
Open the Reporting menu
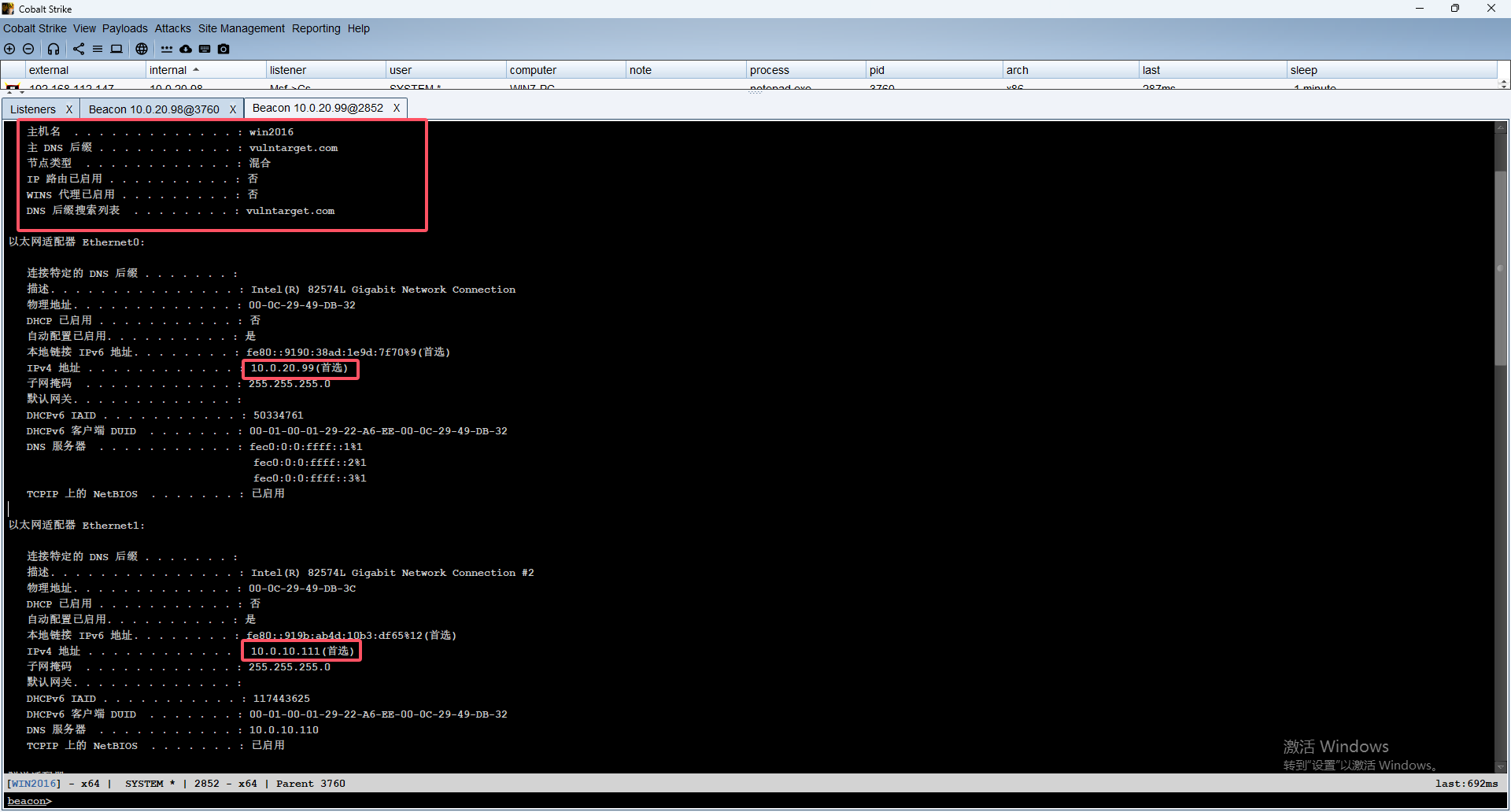[316, 28]
